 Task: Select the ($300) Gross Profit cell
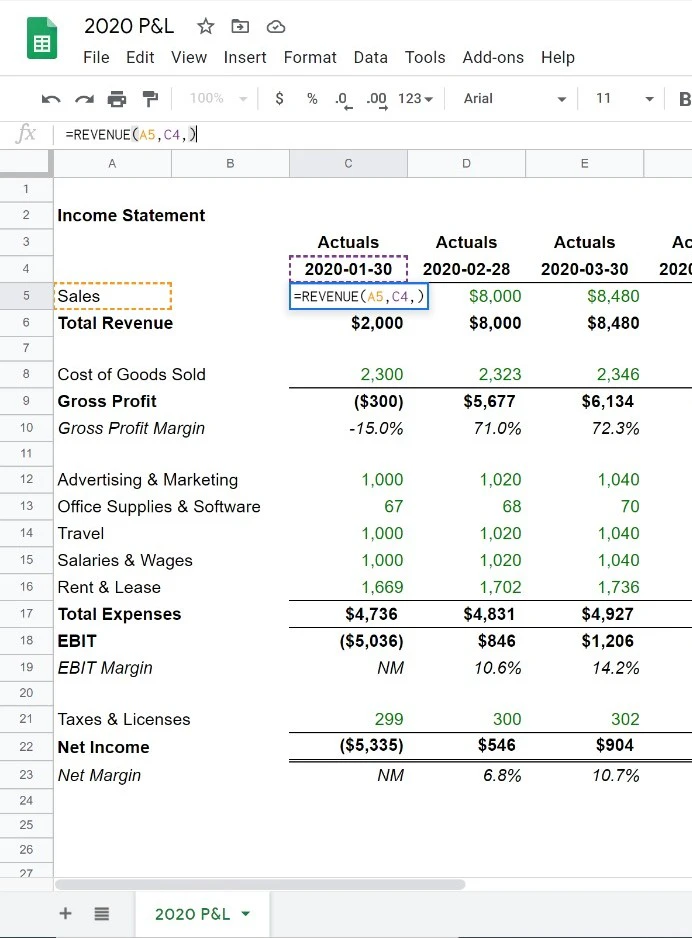tap(348, 401)
